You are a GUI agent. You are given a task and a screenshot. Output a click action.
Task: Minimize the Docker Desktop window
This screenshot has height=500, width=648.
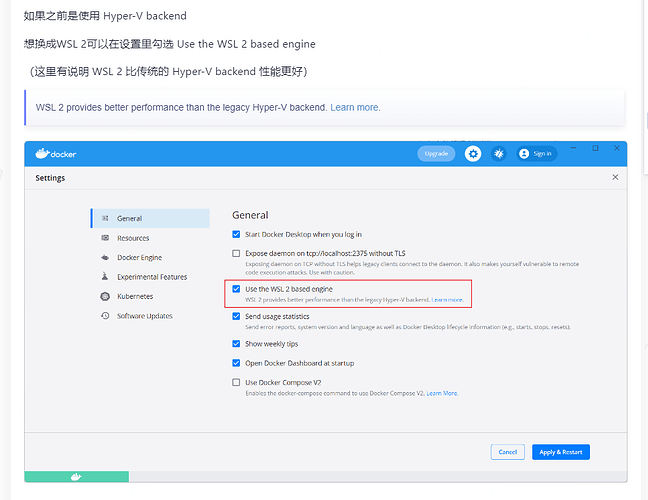573,148
